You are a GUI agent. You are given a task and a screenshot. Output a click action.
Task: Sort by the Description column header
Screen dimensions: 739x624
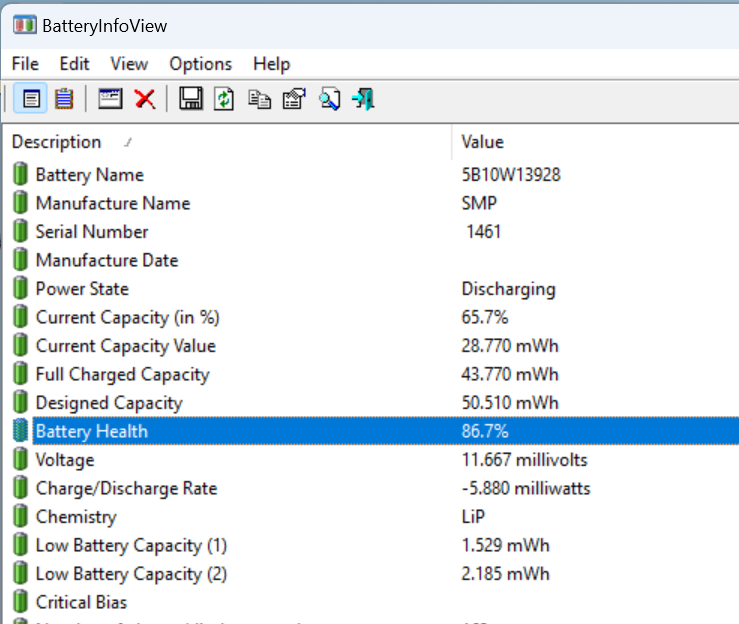coord(227,142)
